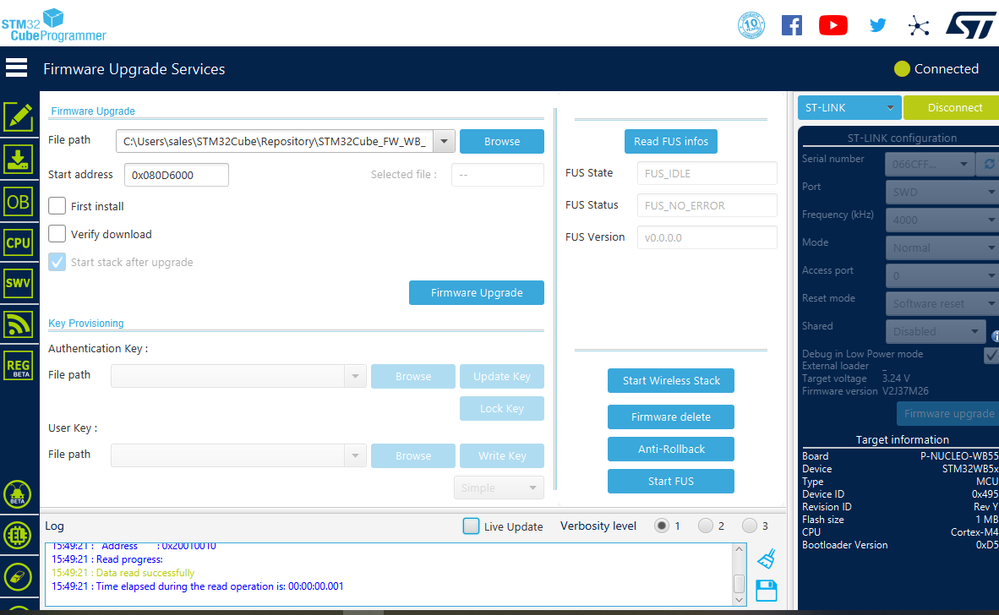Image resolution: width=999 pixels, height=615 pixels.
Task: Open the Mode Normal dropdown
Action: pos(942,248)
